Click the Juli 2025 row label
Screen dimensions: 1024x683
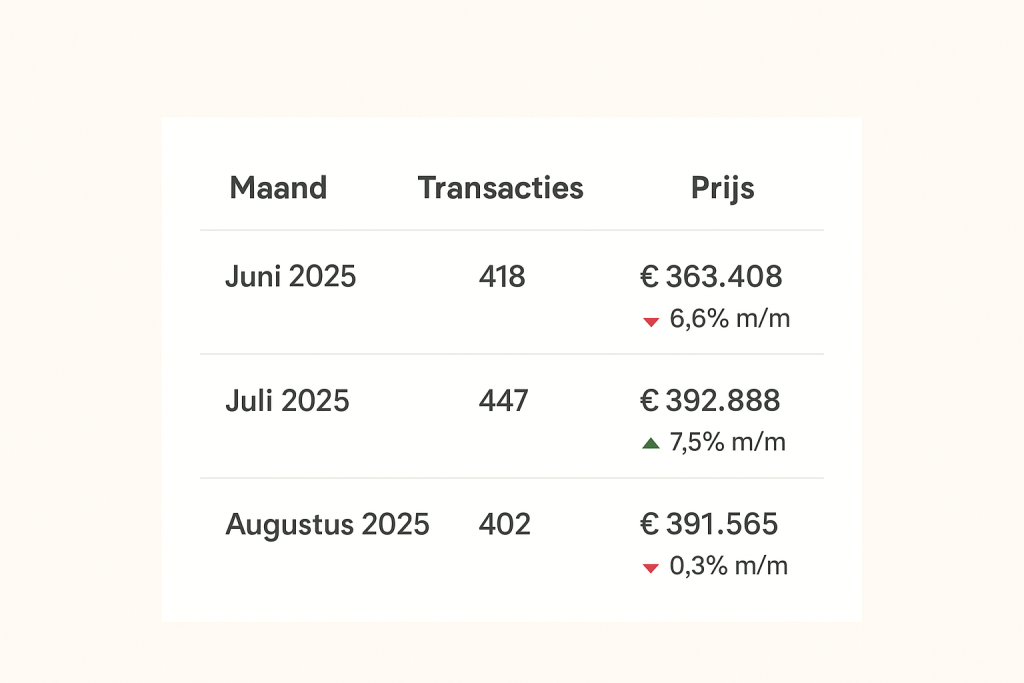tap(287, 401)
